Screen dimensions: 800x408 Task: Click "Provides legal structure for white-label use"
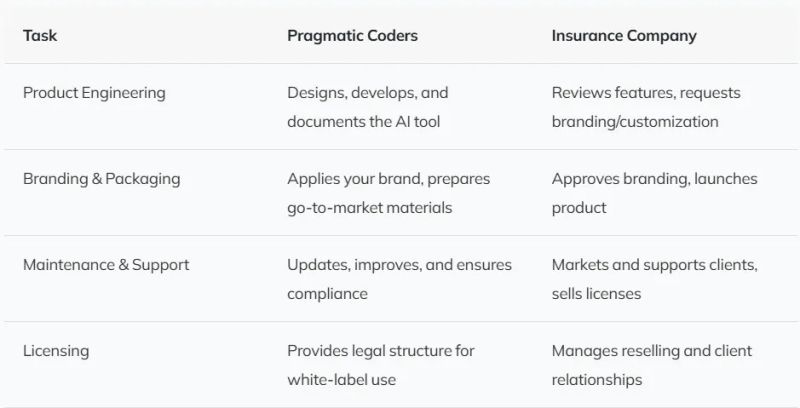pyautogui.click(x=380, y=365)
